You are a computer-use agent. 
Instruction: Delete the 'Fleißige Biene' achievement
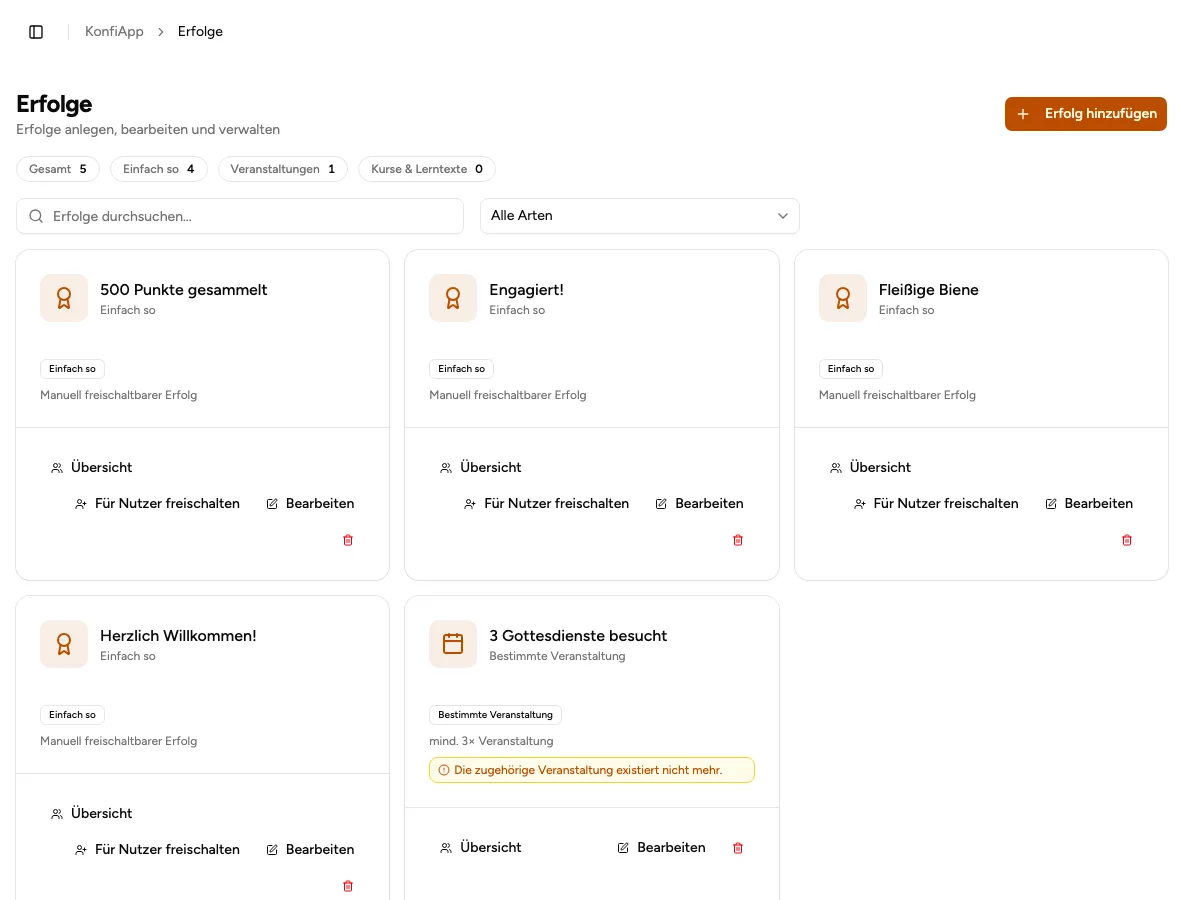1127,540
